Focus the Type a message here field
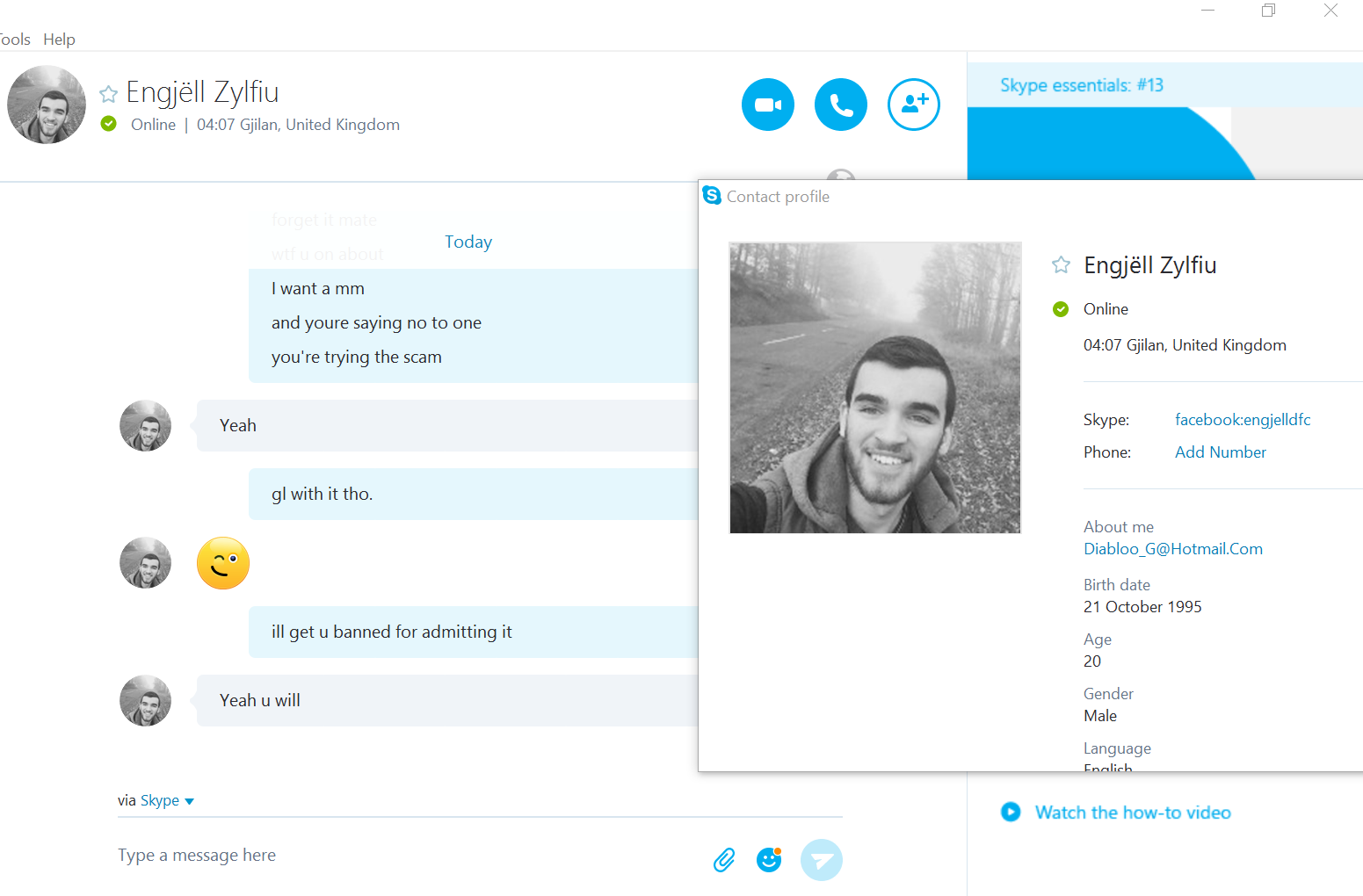 click(409, 856)
